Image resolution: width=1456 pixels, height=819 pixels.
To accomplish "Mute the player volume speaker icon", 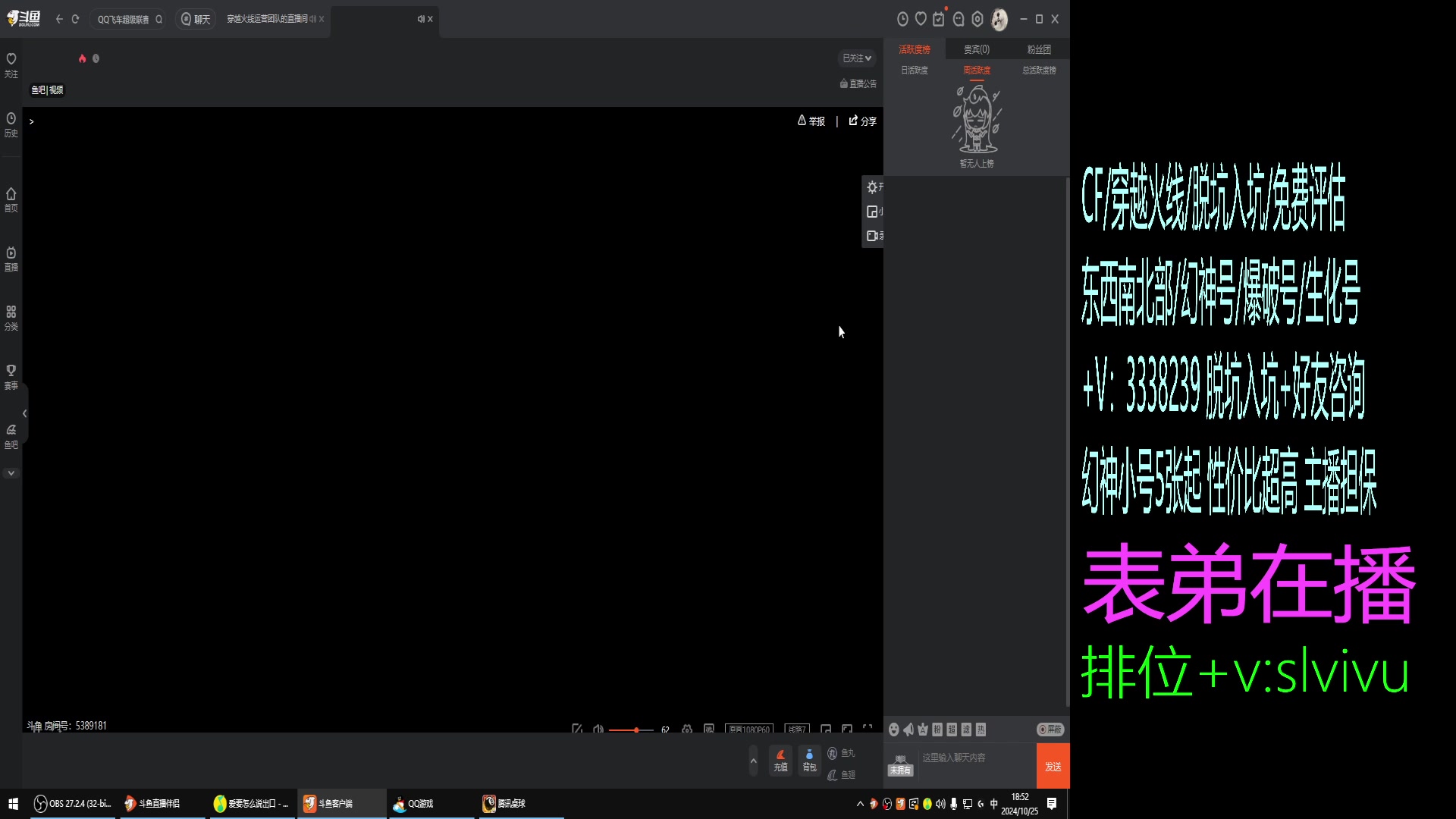I will (x=598, y=729).
